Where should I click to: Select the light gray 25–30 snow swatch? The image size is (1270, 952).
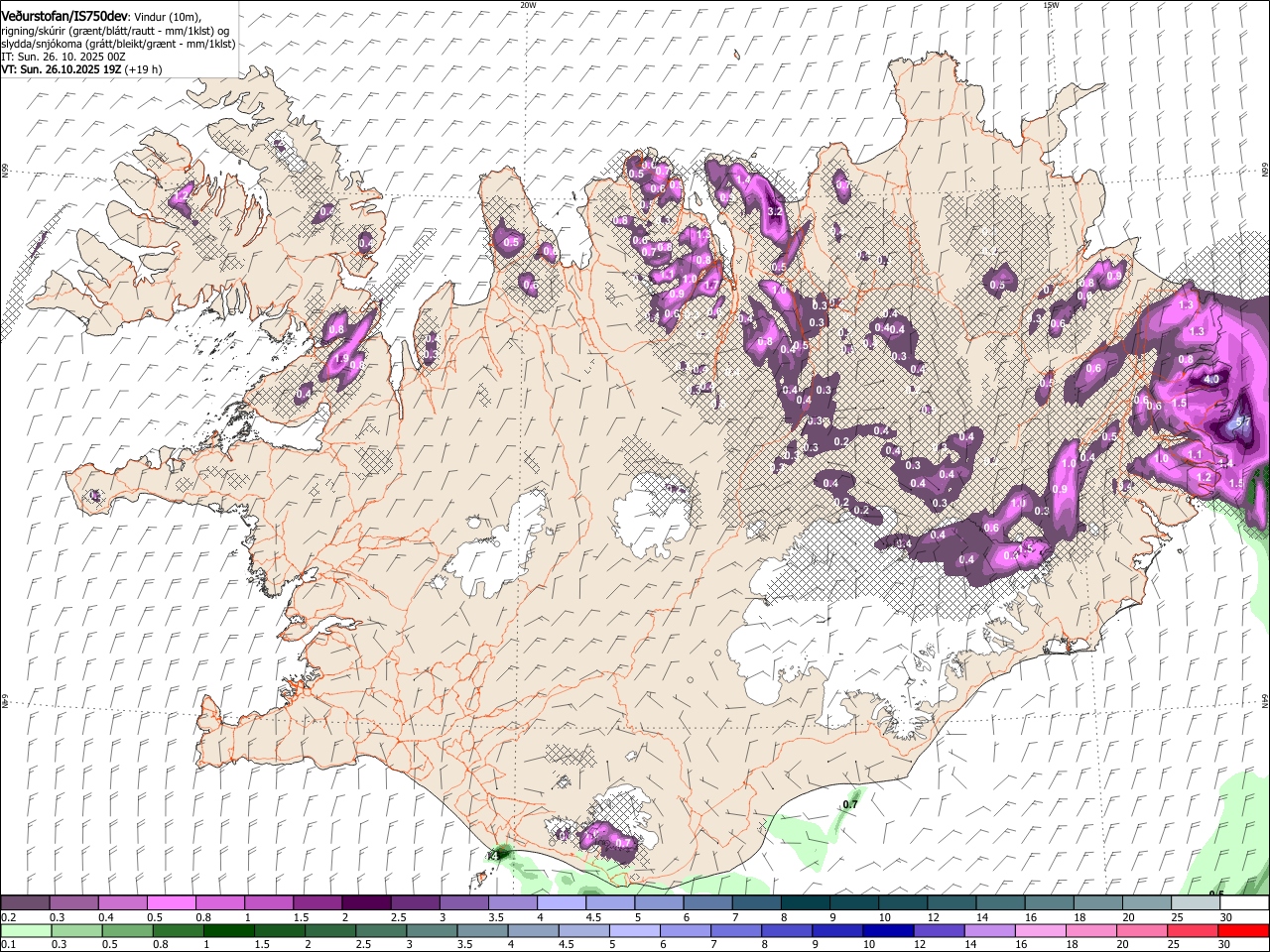1196,902
